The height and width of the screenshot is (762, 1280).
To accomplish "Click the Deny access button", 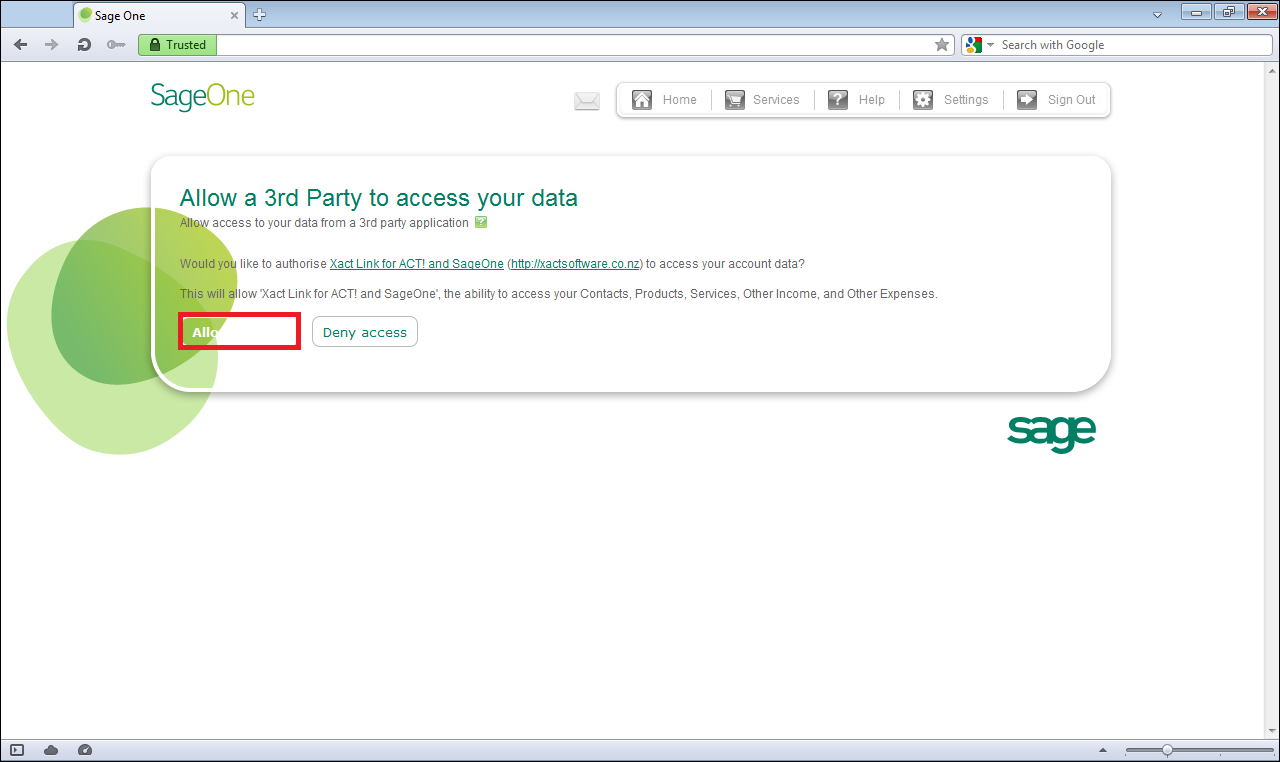I will coord(365,332).
